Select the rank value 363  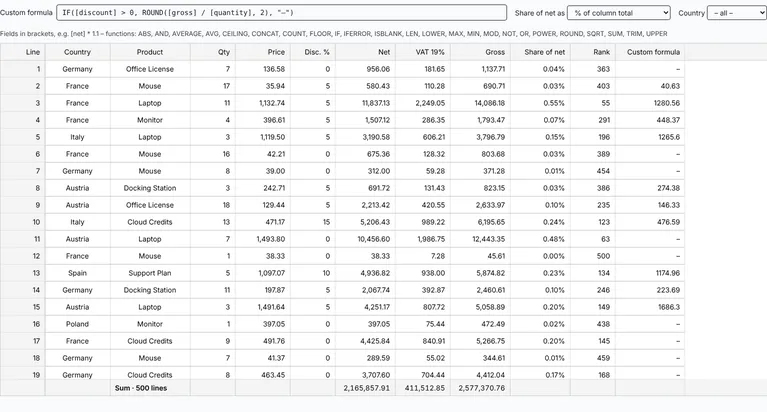click(x=593, y=69)
